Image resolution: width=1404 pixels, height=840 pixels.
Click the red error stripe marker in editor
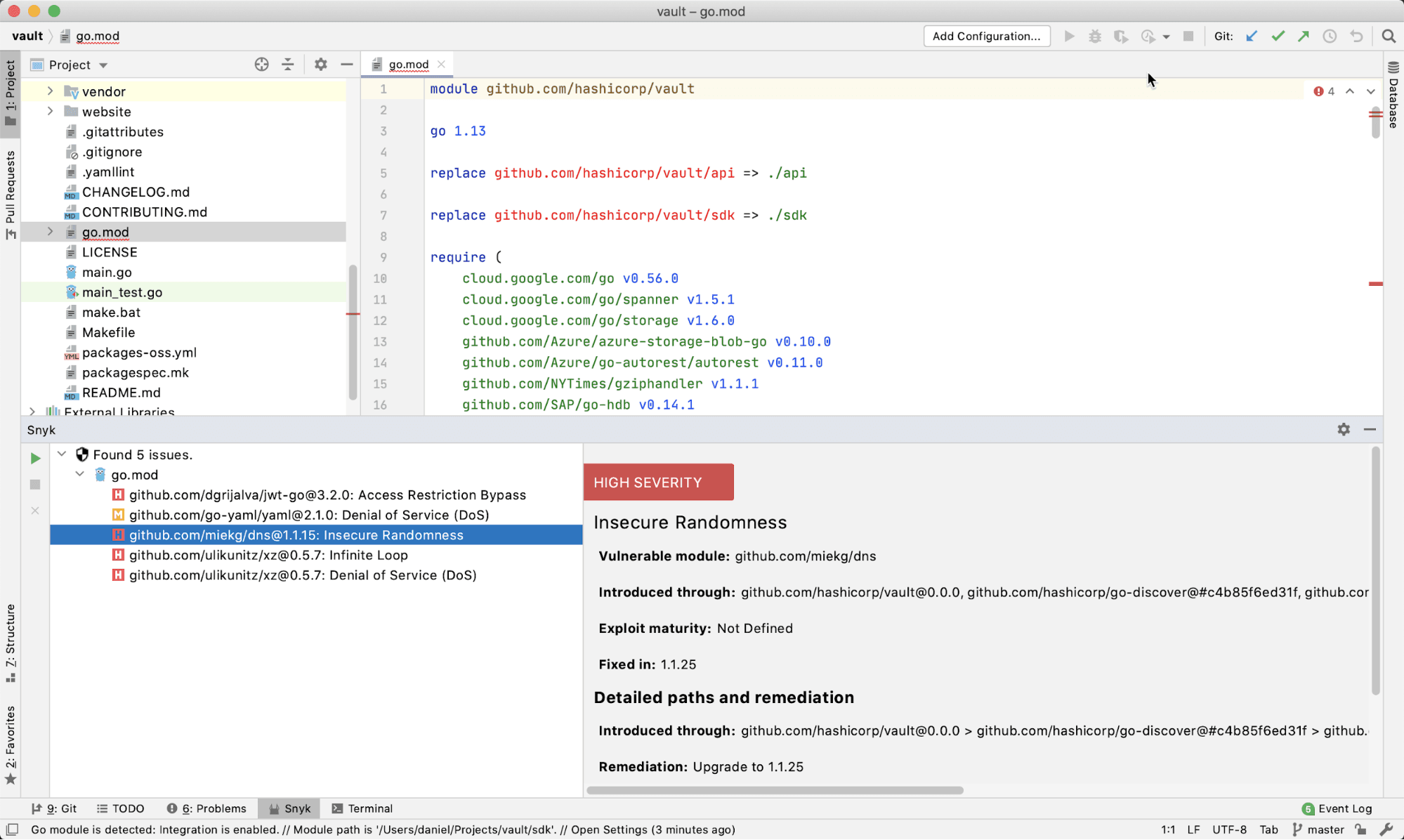point(1375,284)
